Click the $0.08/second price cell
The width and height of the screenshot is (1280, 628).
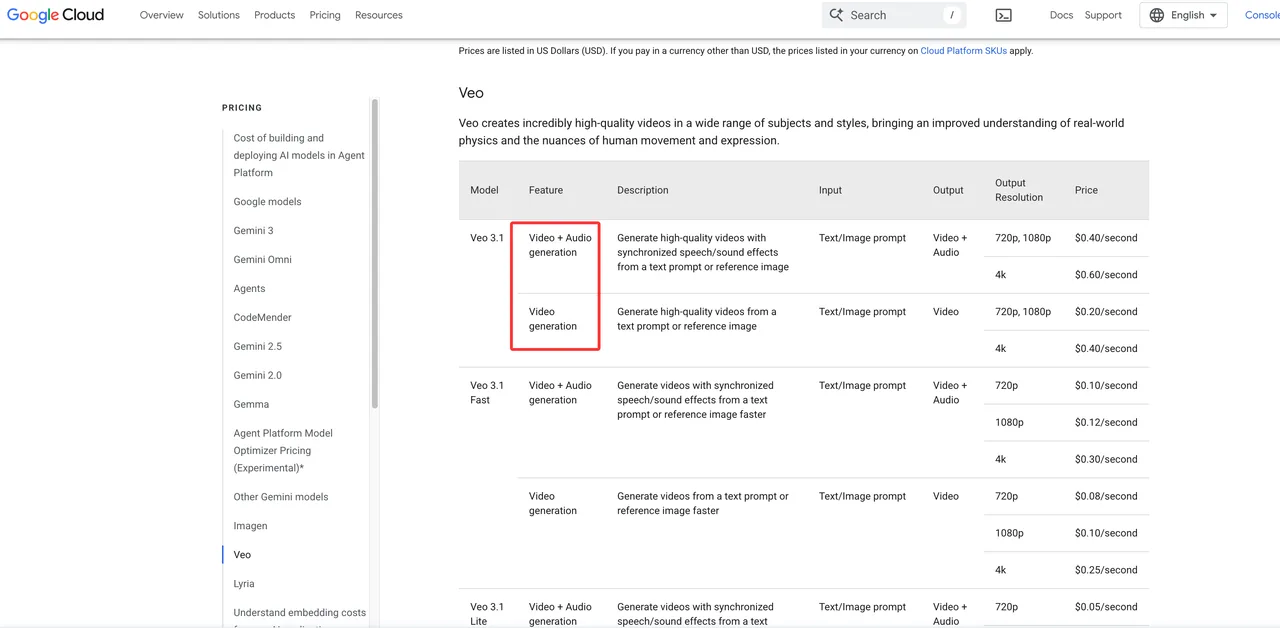(1106, 496)
